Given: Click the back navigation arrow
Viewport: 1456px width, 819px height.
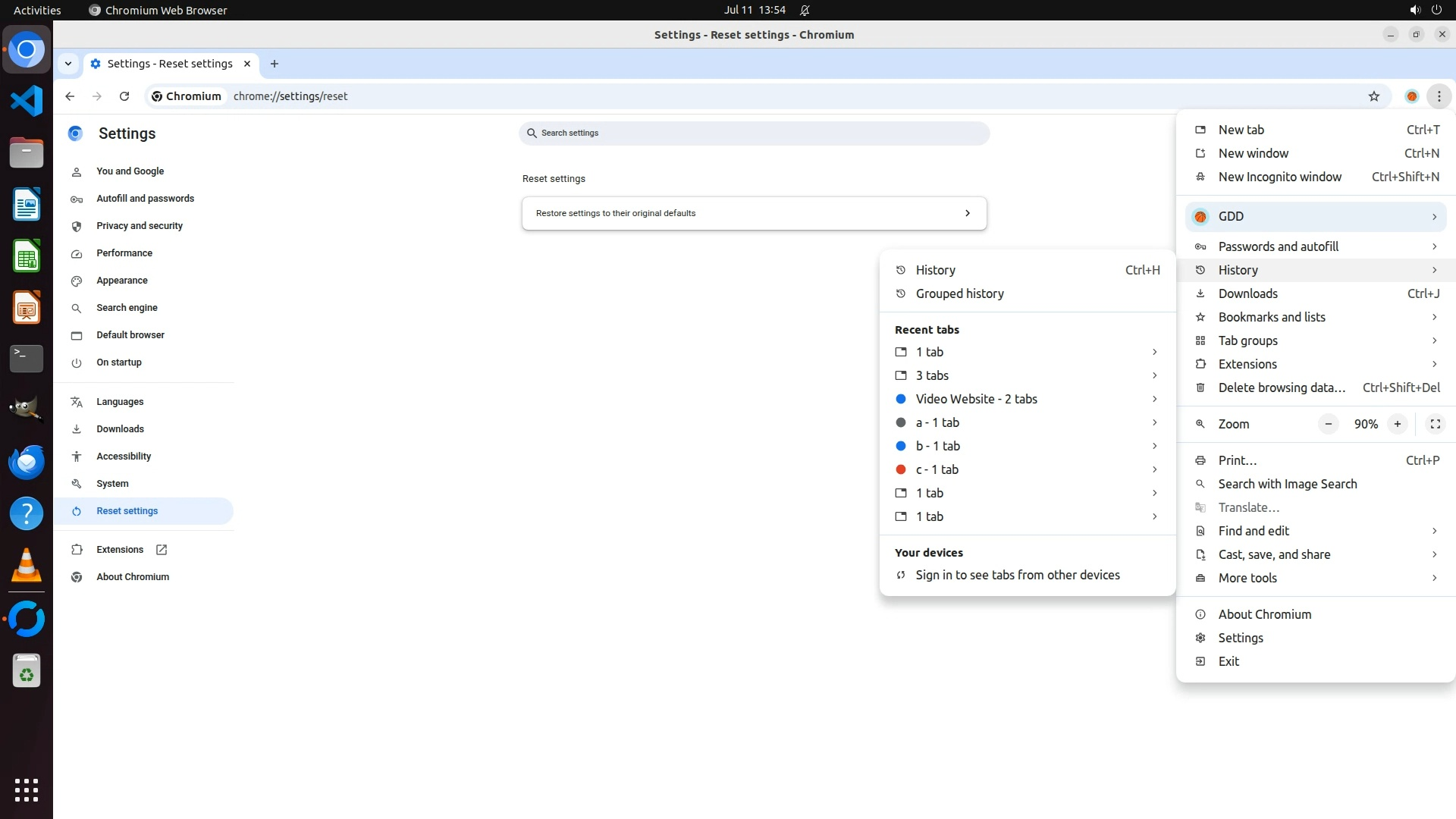Looking at the screenshot, I should (x=70, y=96).
